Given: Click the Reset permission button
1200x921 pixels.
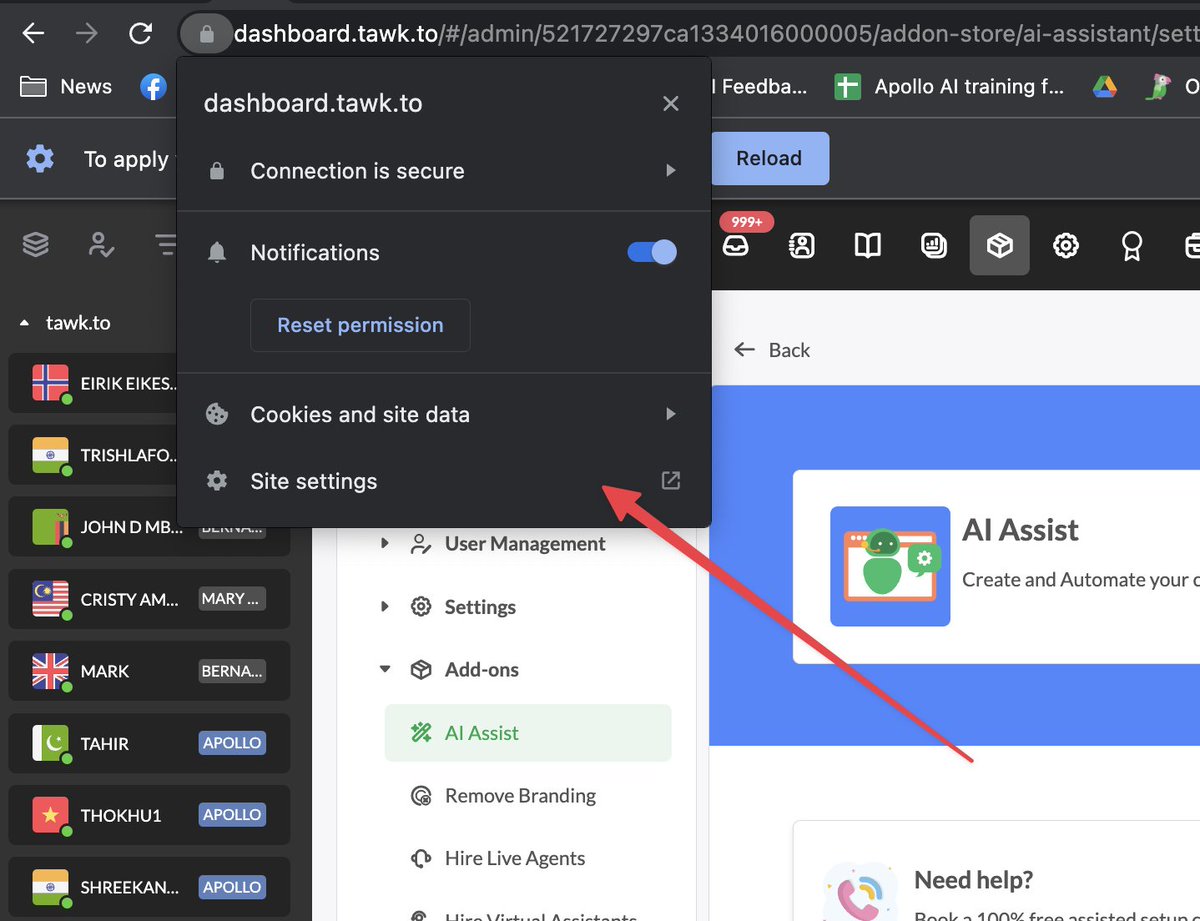Looking at the screenshot, I should pos(360,325).
